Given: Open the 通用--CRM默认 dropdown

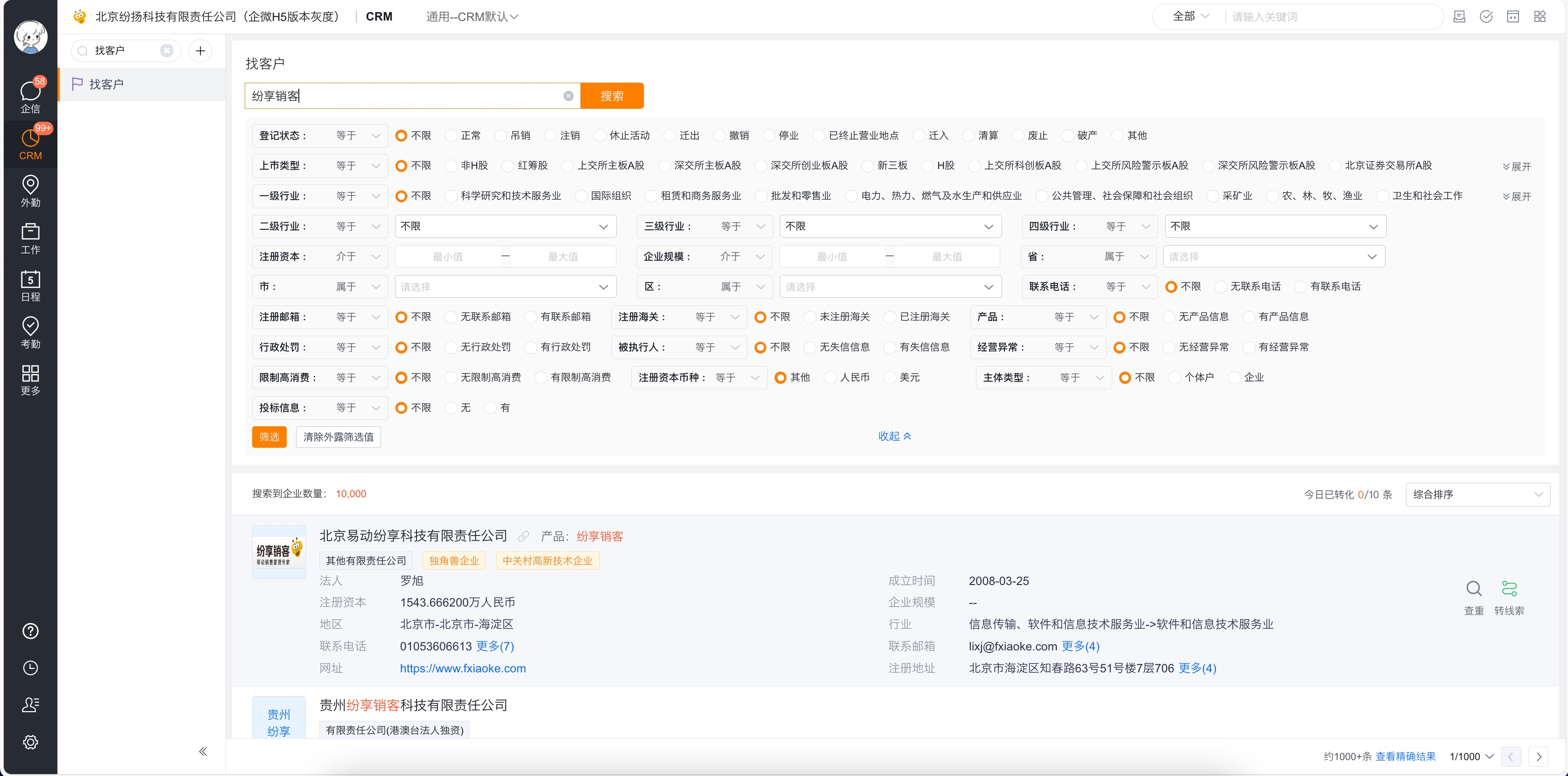Looking at the screenshot, I should [473, 16].
